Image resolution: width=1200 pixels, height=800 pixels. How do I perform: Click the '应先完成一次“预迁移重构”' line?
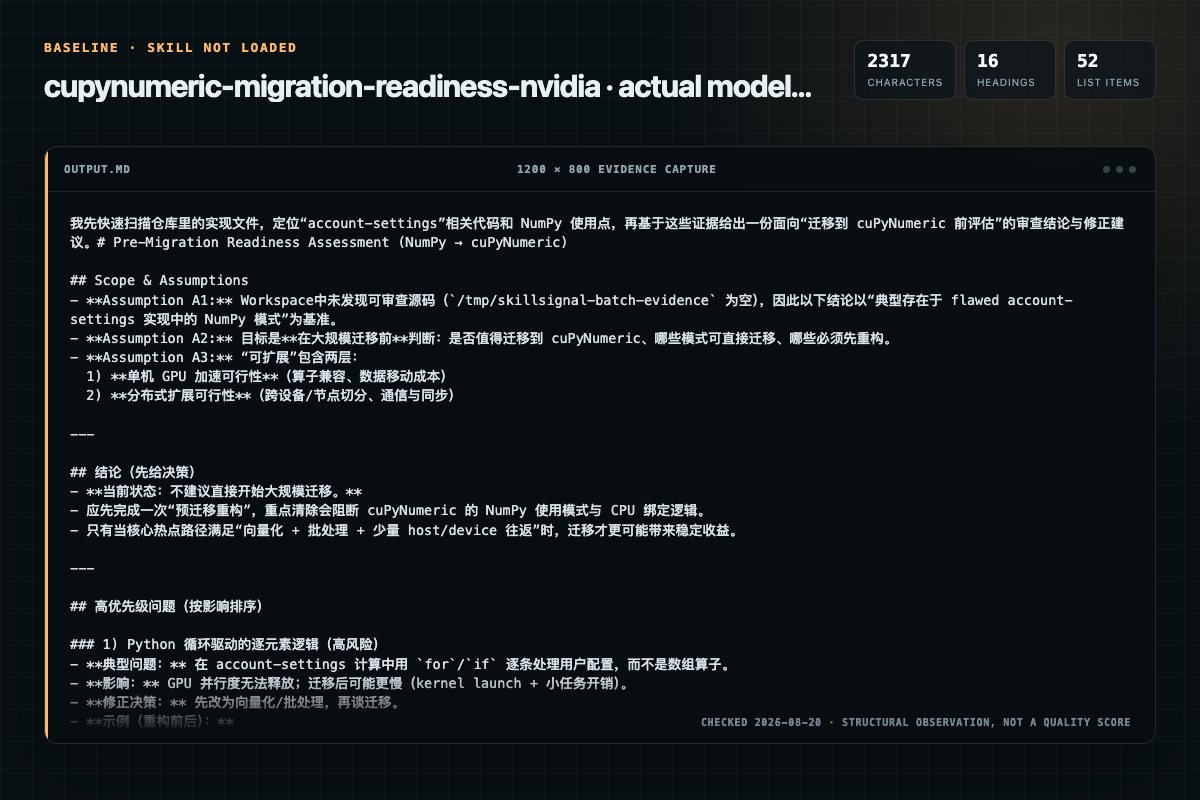389,510
